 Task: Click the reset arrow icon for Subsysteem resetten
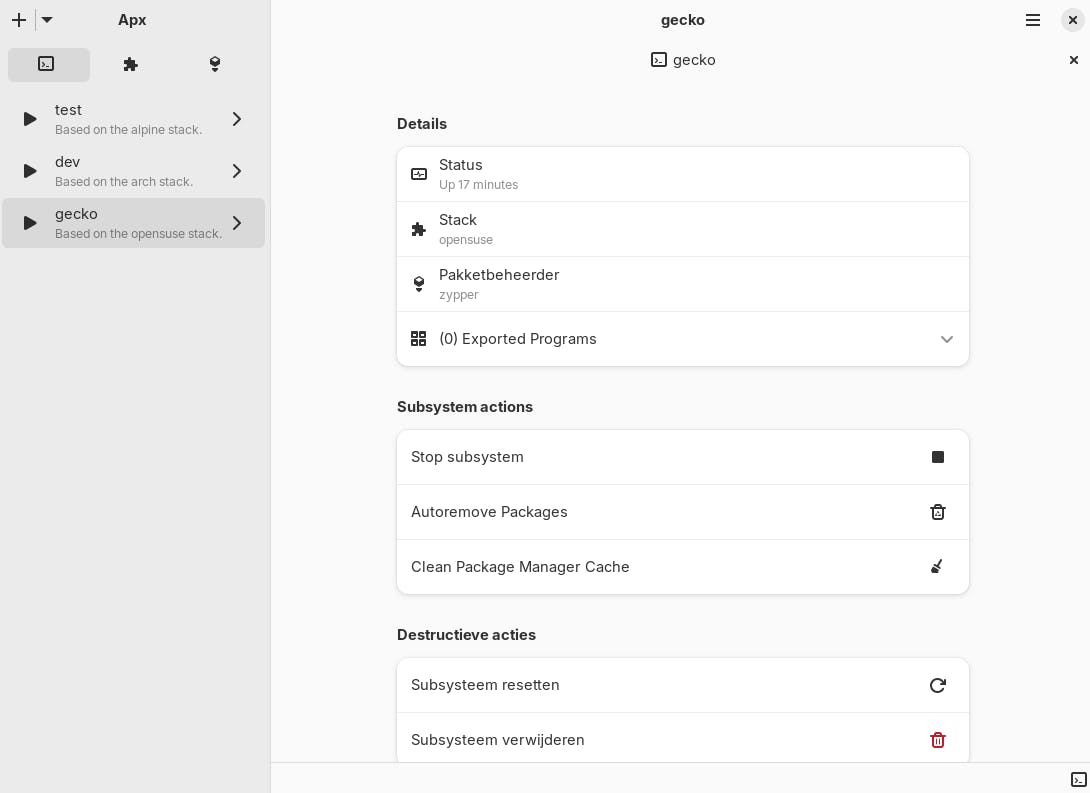click(x=938, y=685)
